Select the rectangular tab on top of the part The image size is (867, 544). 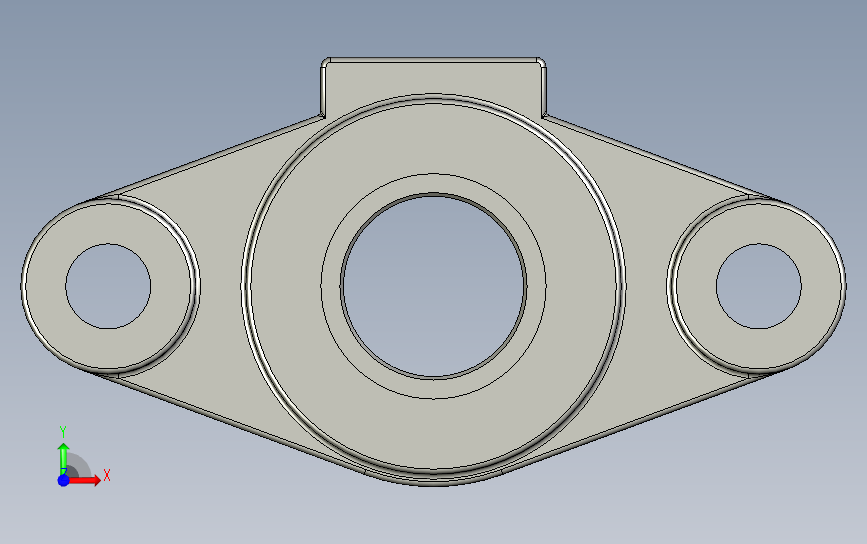tap(434, 77)
